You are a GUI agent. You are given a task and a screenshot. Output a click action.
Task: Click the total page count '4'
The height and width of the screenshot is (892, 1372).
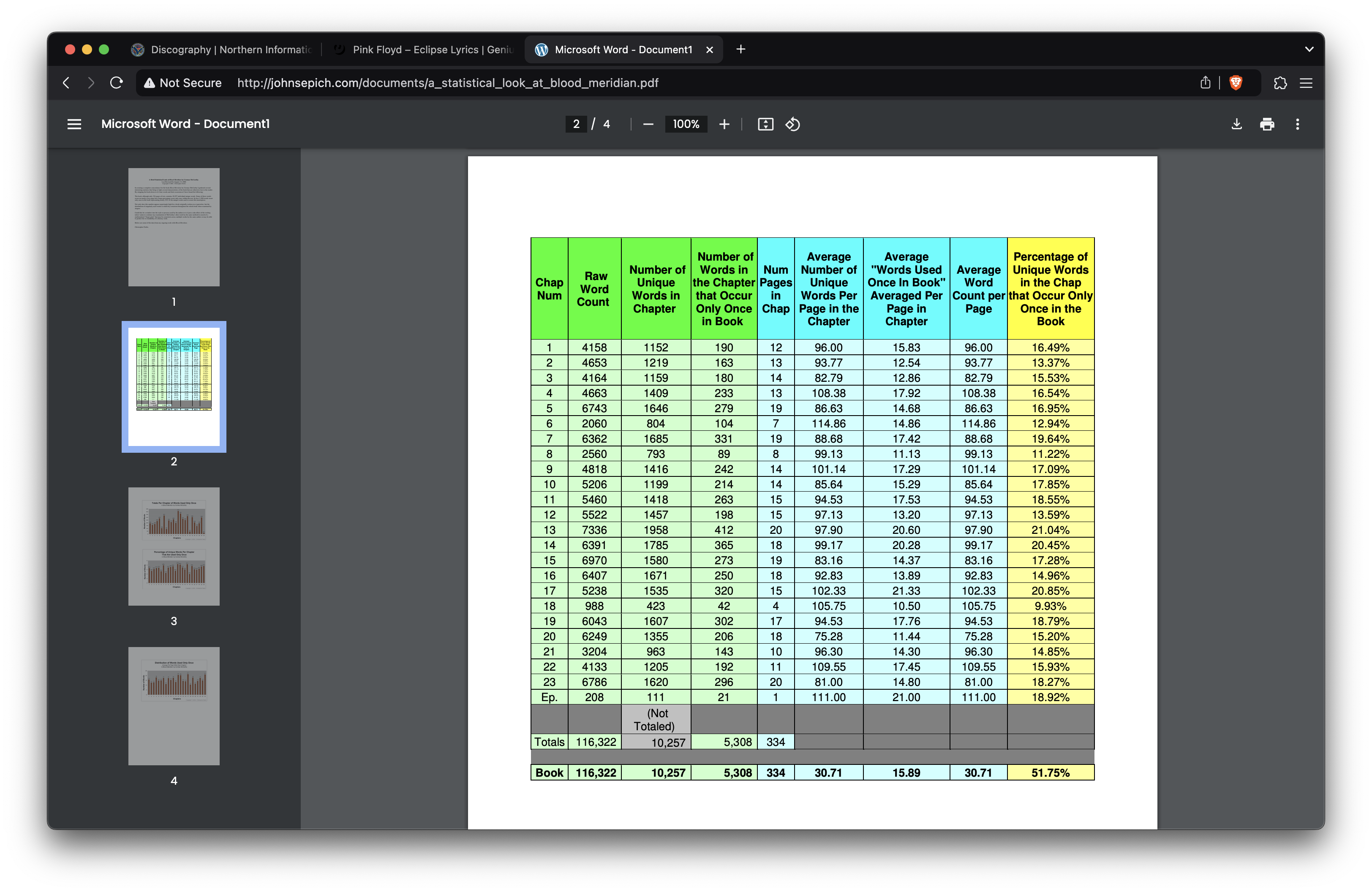tap(607, 124)
